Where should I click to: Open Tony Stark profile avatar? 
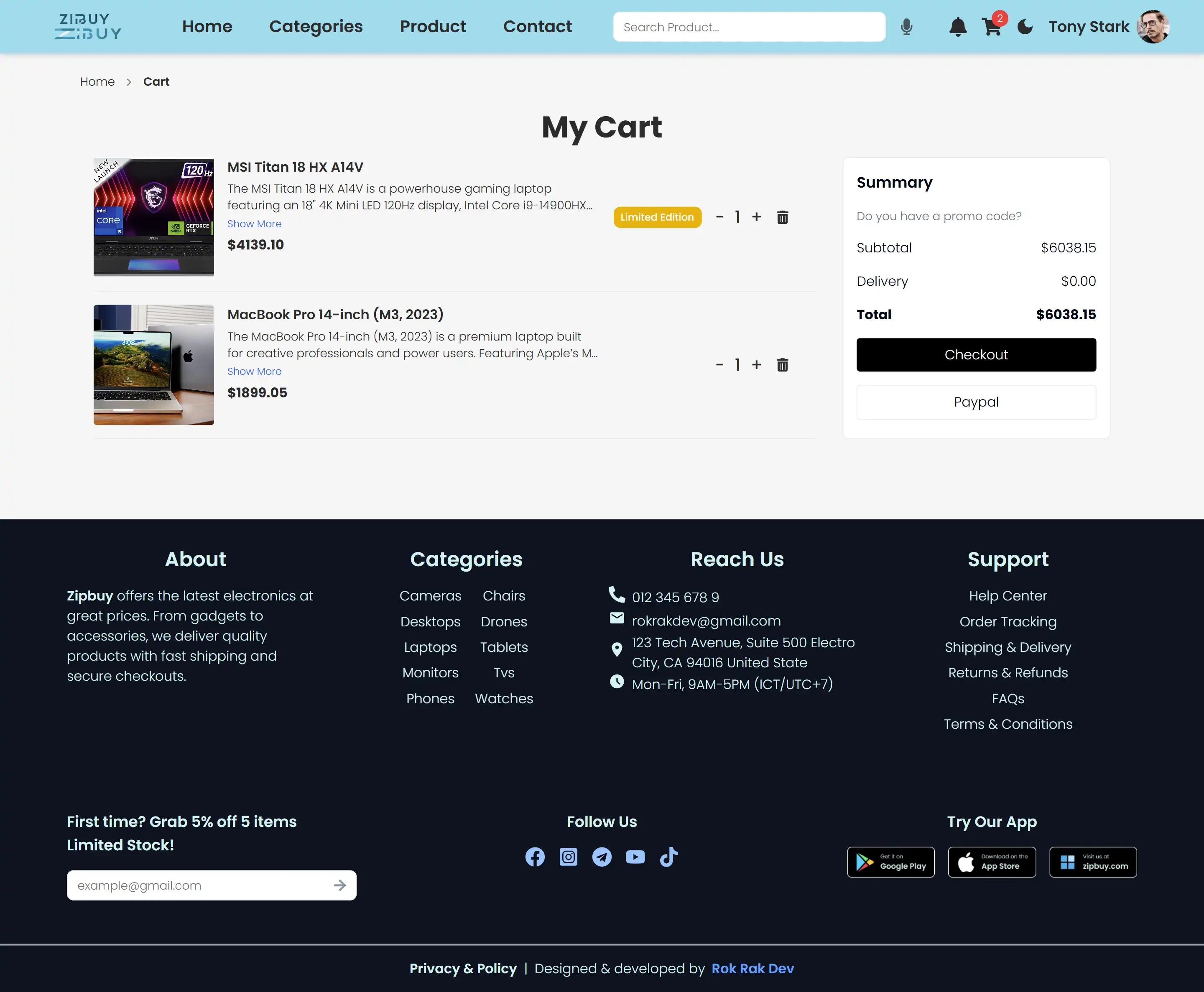(x=1153, y=27)
